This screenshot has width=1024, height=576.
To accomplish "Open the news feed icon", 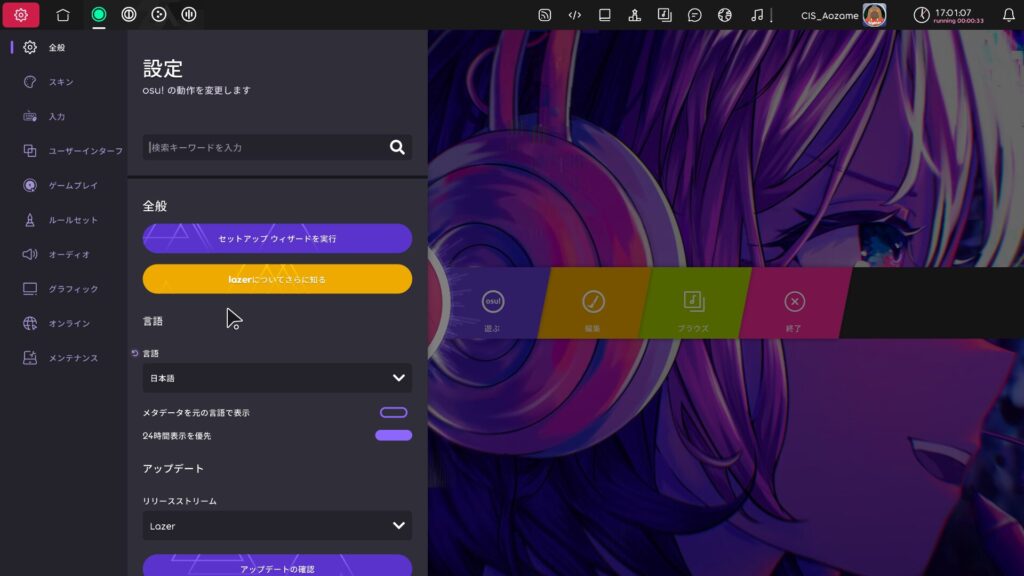I will (x=545, y=14).
